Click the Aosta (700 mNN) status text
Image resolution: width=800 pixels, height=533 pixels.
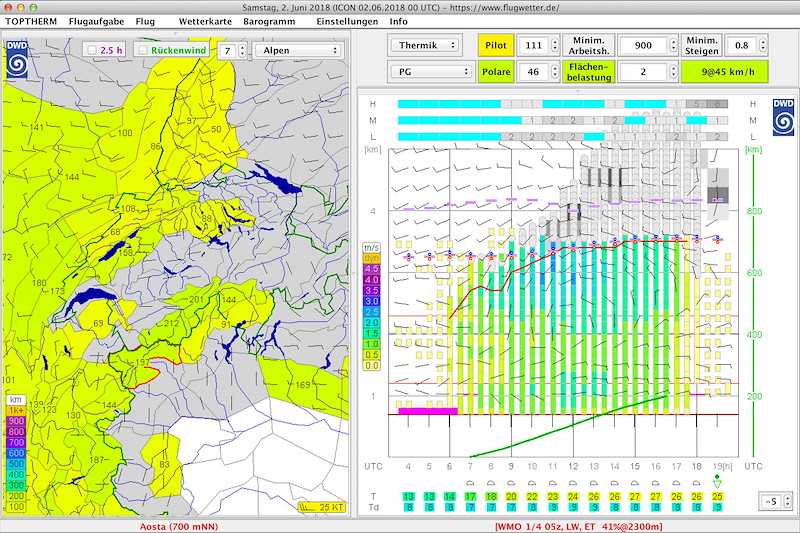click(x=179, y=526)
